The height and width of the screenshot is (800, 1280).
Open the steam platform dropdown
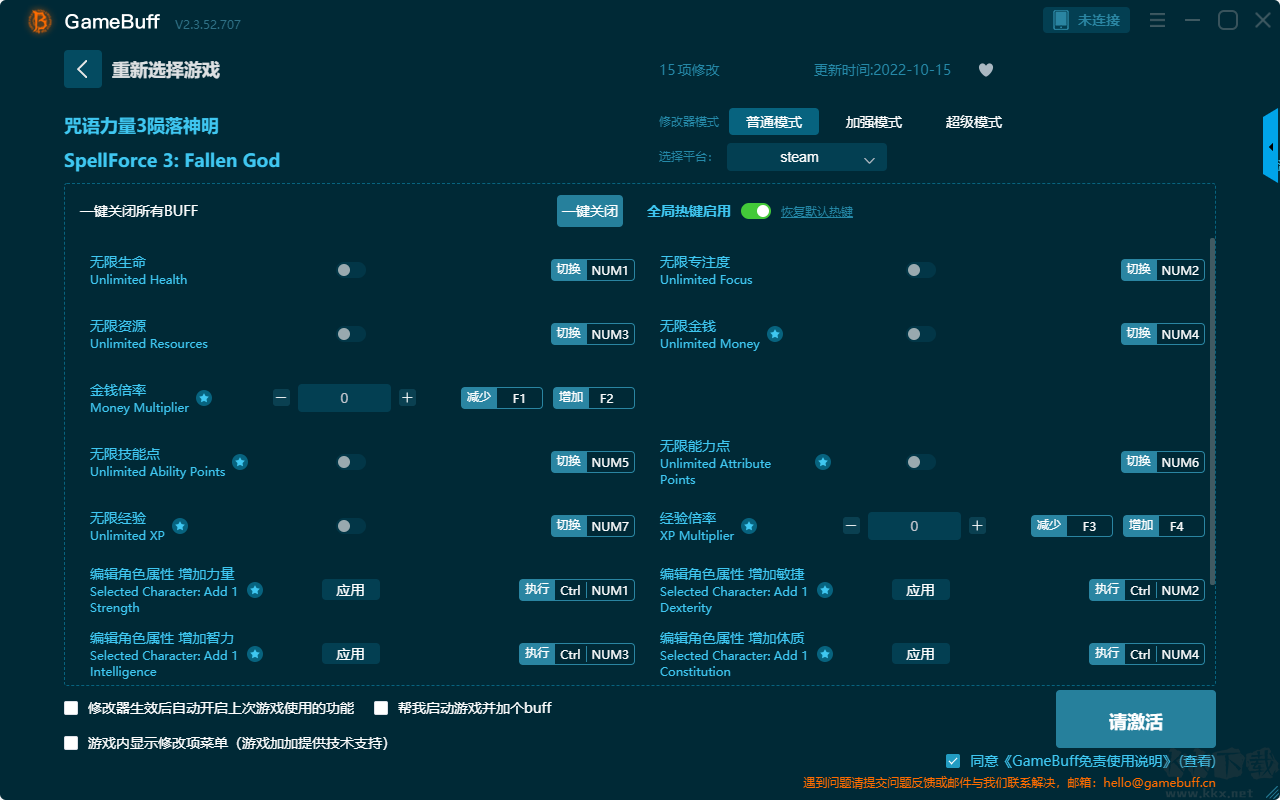tap(807, 157)
